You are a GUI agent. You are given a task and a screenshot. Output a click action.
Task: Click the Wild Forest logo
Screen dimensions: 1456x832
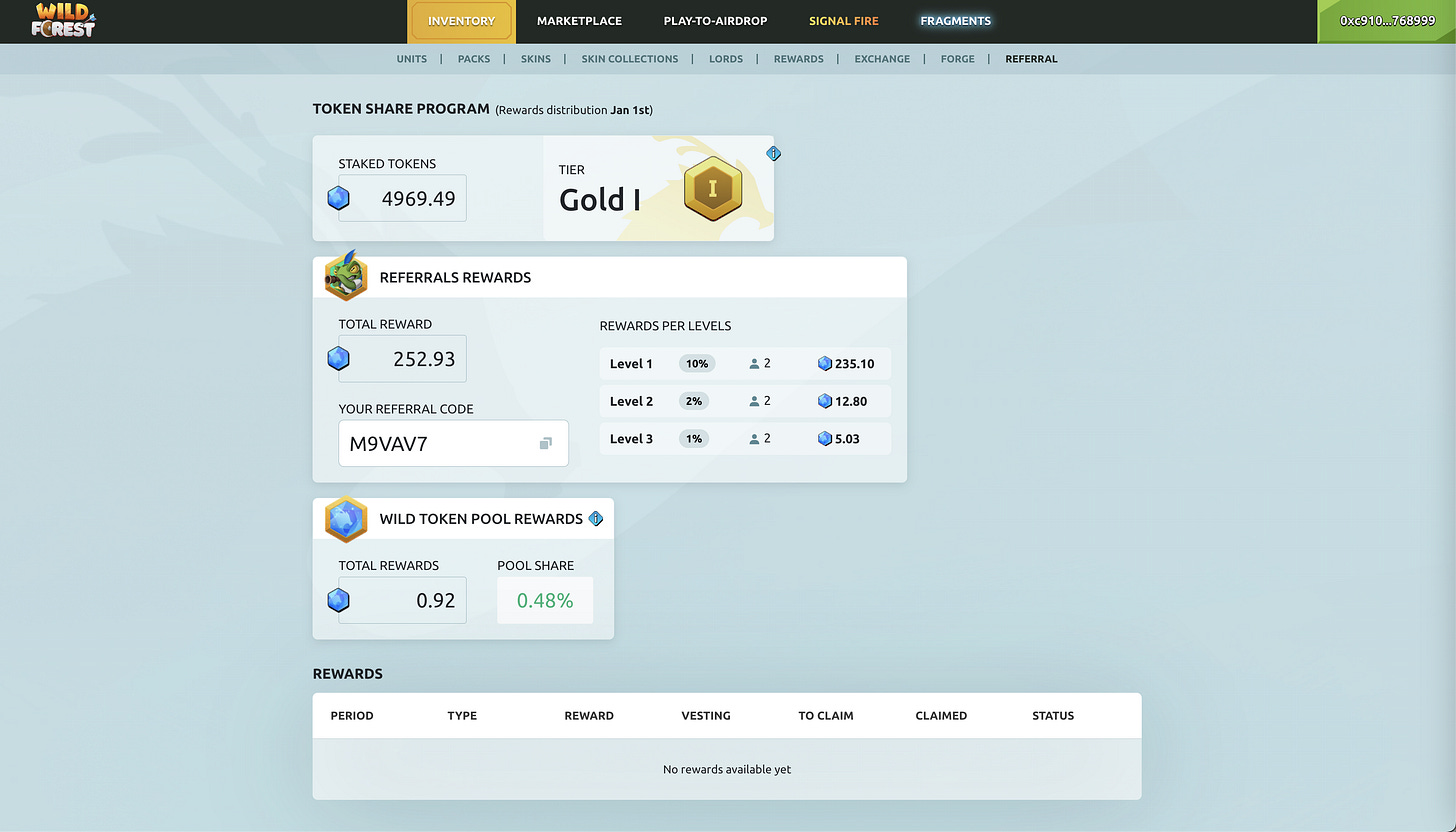pos(62,21)
